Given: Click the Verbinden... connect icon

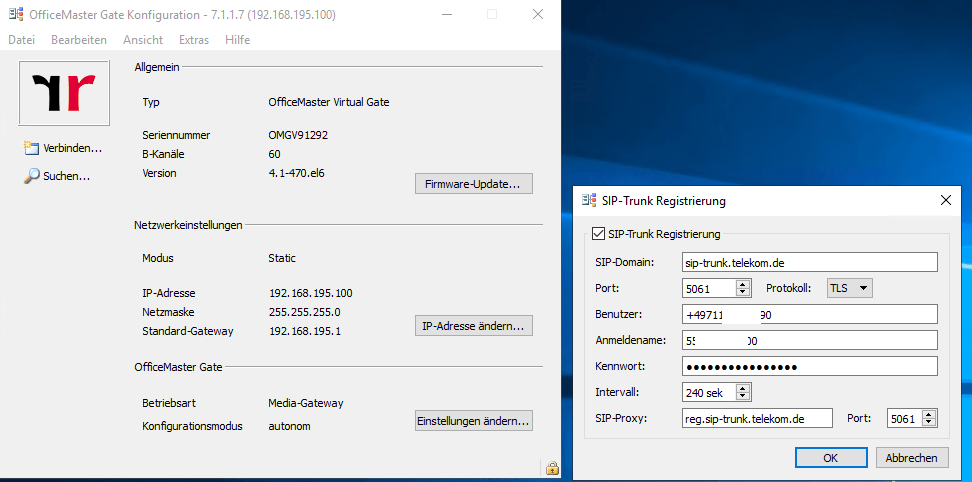Looking at the screenshot, I should [31, 147].
